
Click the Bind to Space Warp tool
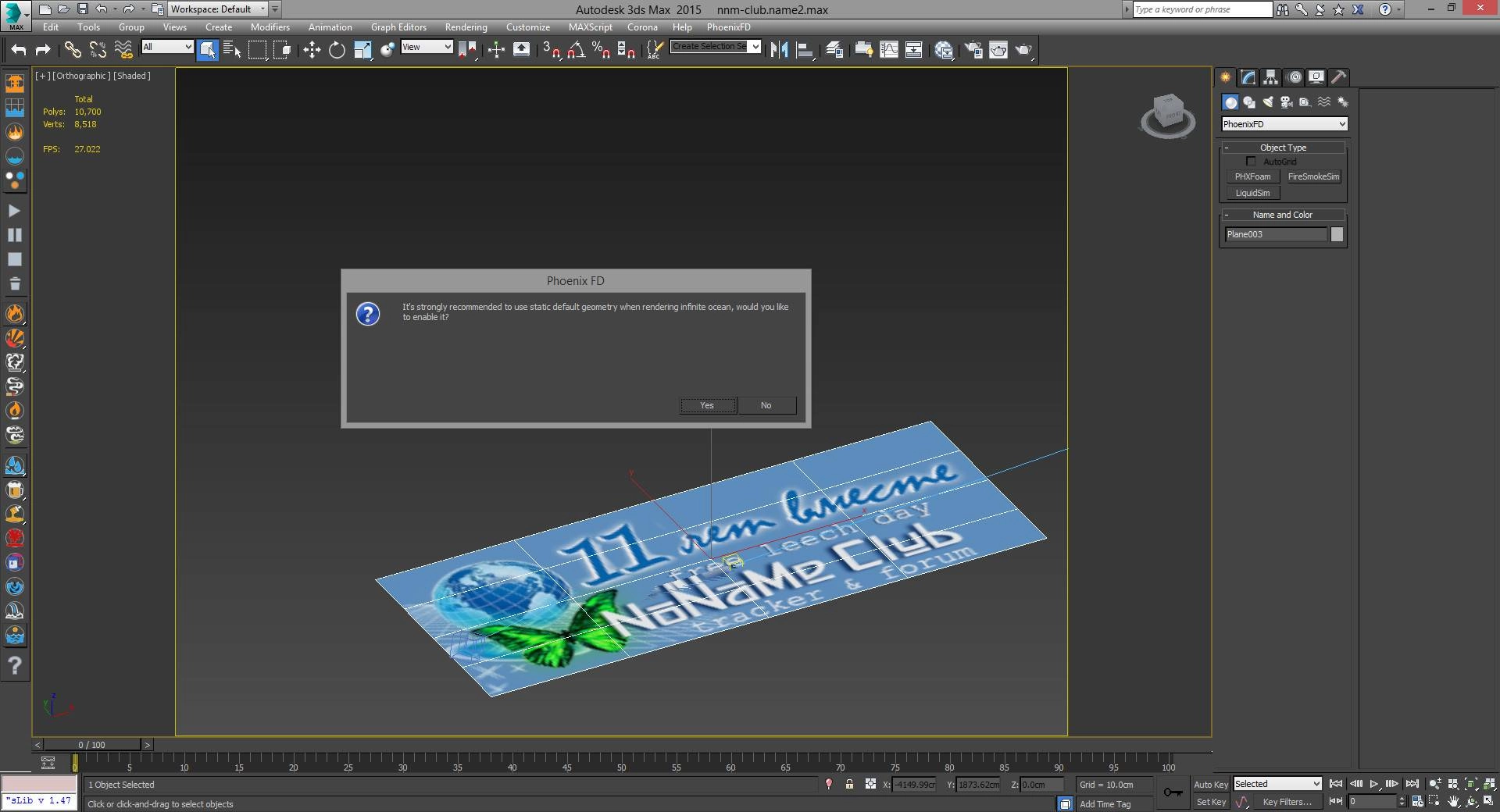click(x=123, y=50)
